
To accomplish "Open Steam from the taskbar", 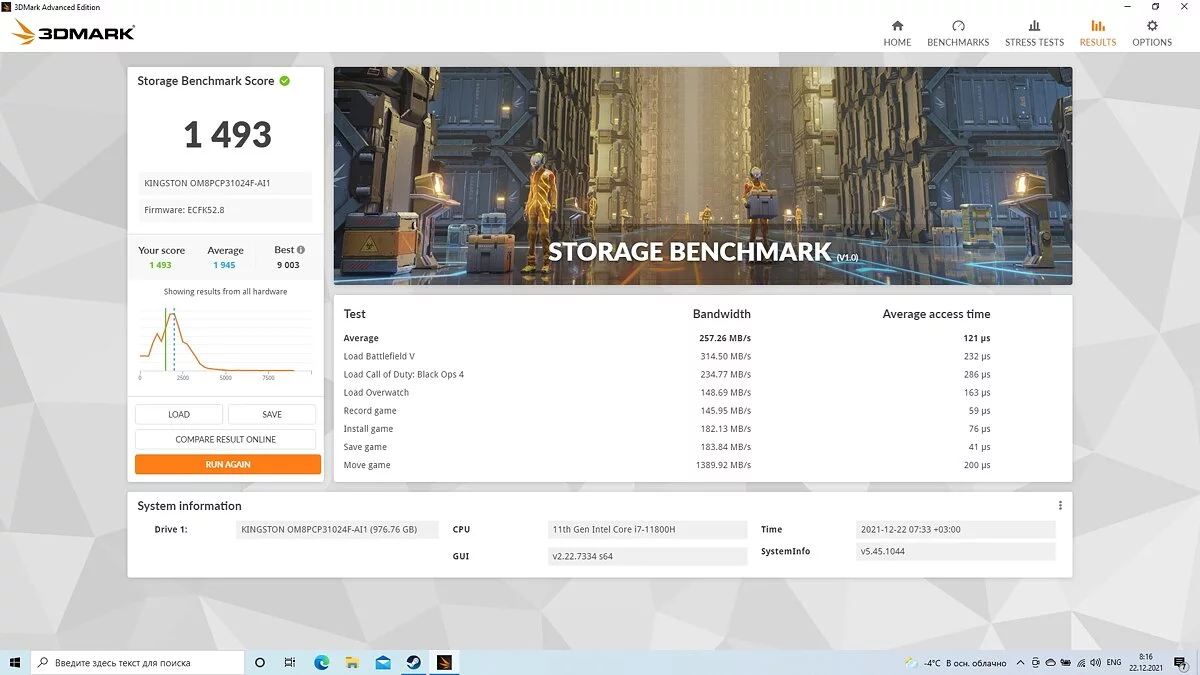I will coord(413,662).
